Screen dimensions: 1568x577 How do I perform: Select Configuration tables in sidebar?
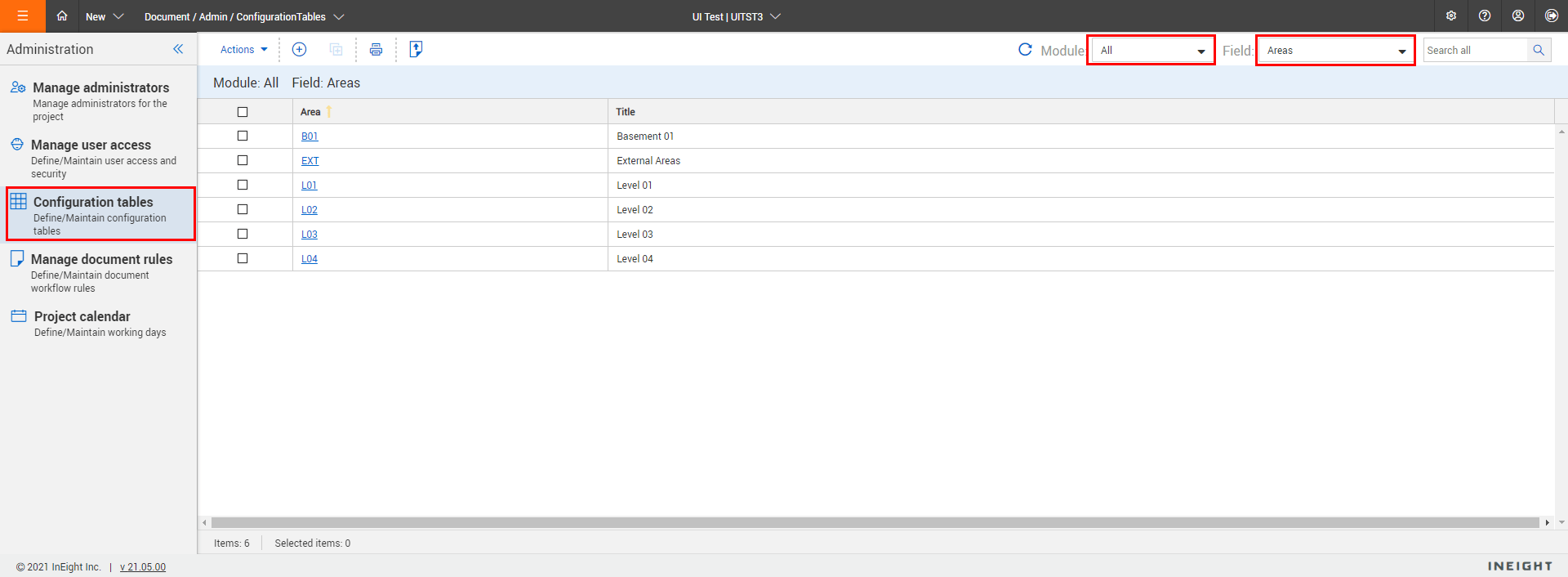coord(100,214)
